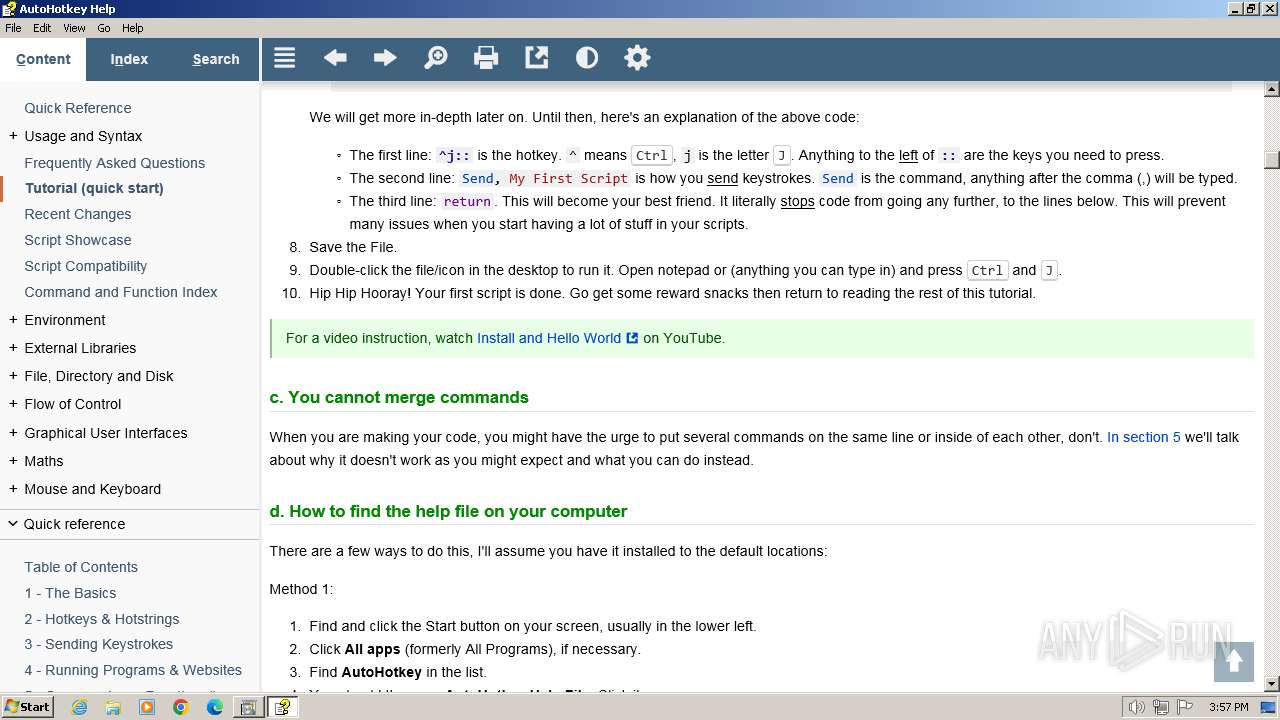
Task: Open settings gear icon in toolbar
Action: click(637, 58)
